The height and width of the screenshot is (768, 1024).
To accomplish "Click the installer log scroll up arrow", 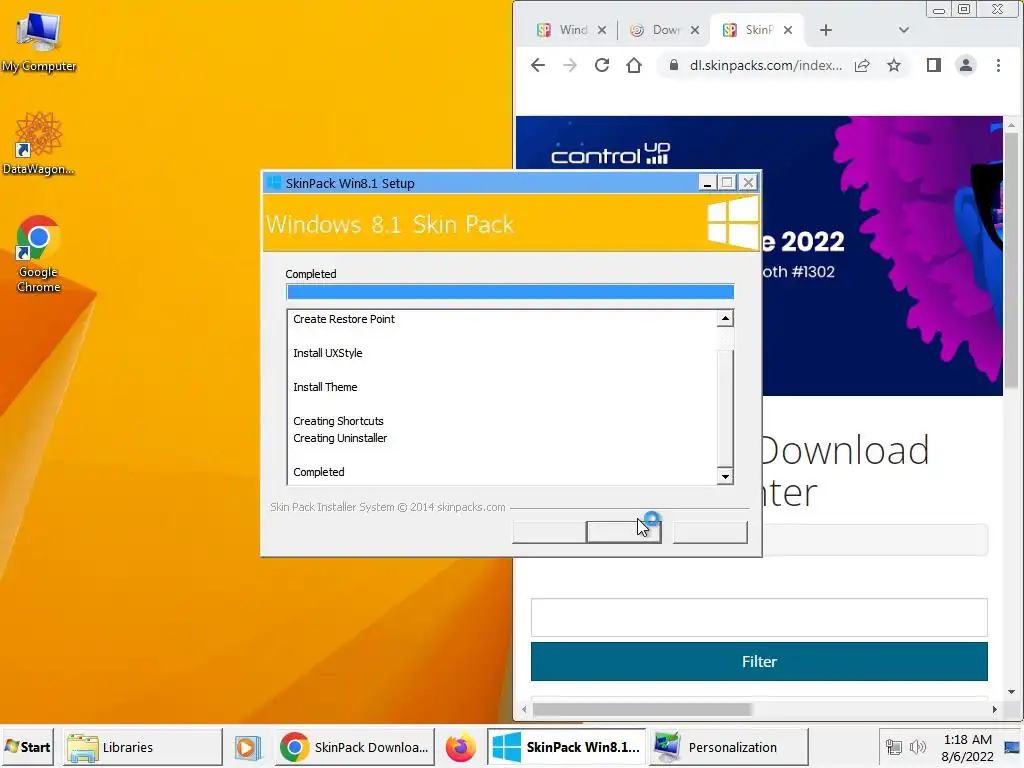I will pos(725,318).
